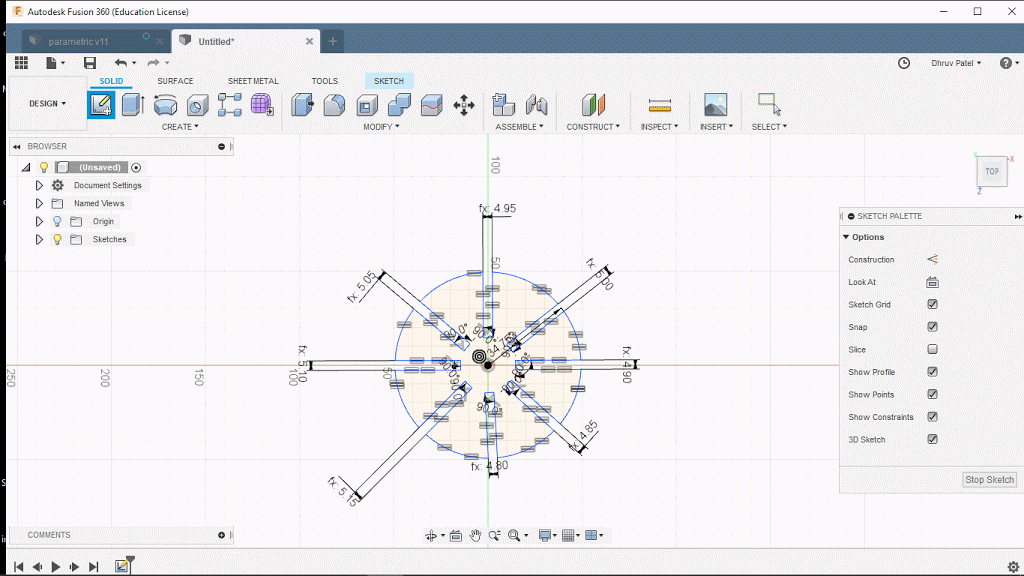The width and height of the screenshot is (1024, 576).
Task: Open the ASSEMBLE dropdown menu
Action: tap(519, 127)
